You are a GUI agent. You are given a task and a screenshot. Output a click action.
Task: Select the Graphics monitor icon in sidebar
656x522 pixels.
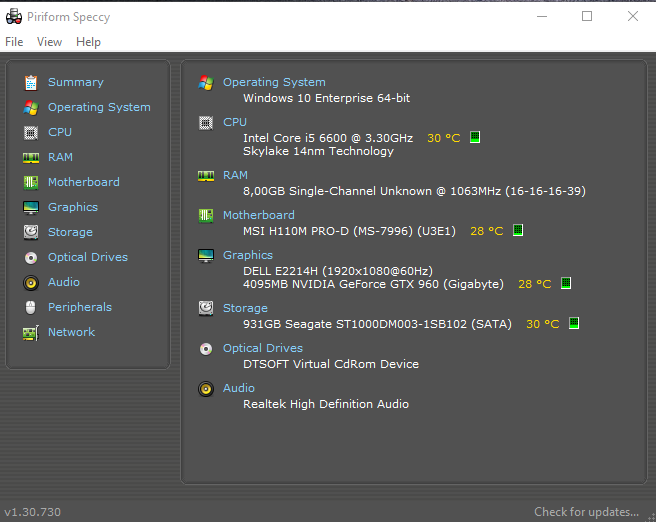pos(30,207)
